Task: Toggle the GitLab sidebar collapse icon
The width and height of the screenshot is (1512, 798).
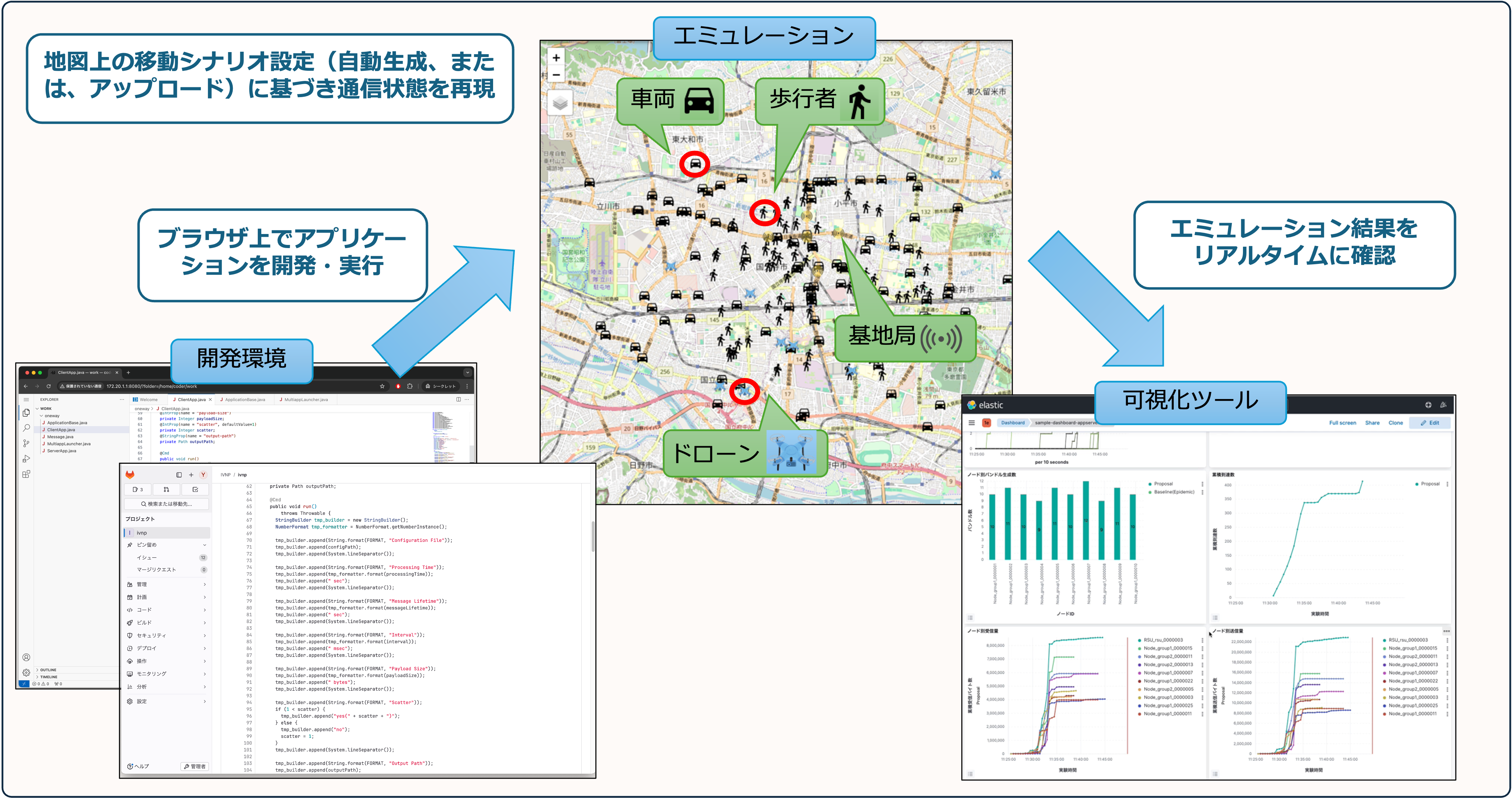Action: pos(179,474)
